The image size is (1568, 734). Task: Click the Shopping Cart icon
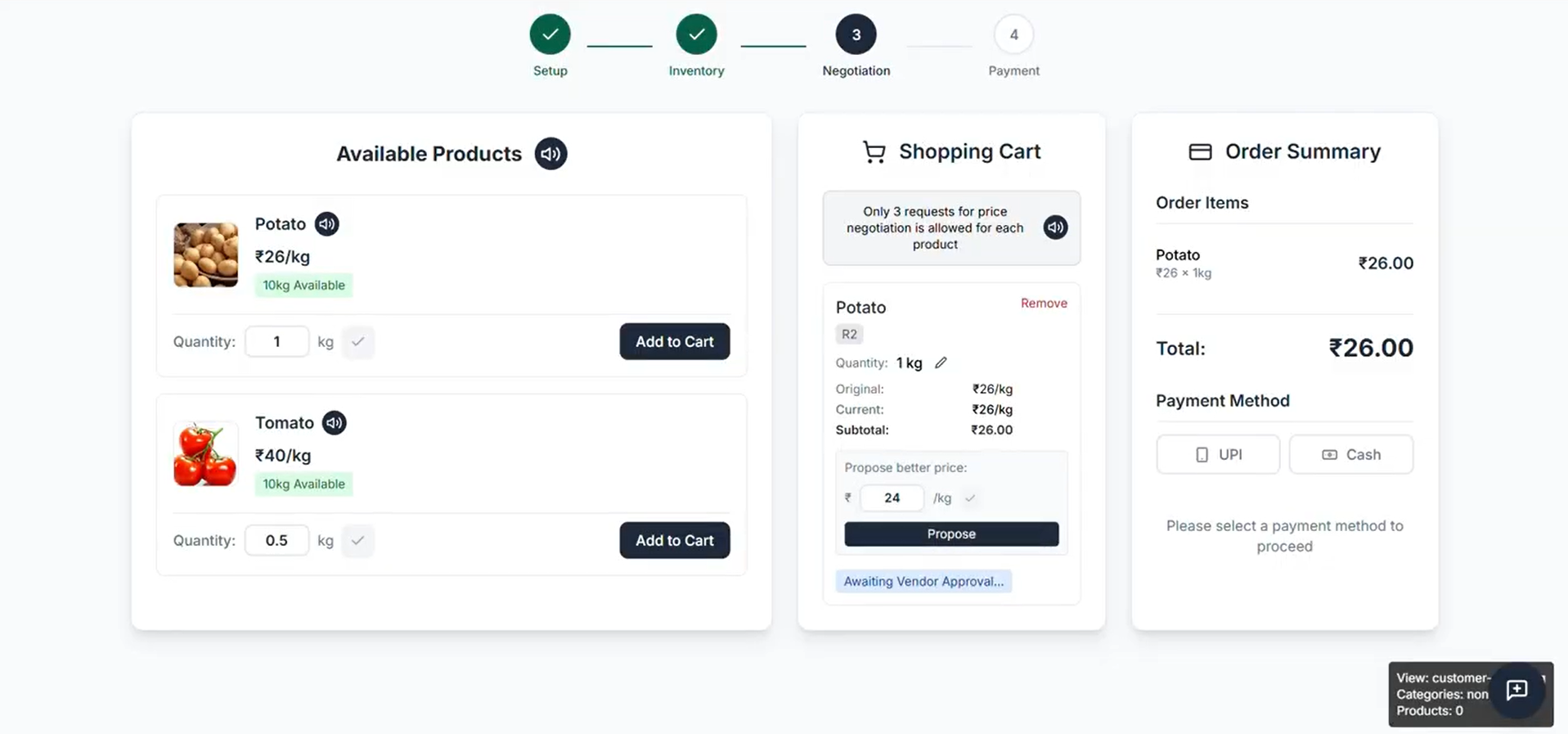click(x=874, y=152)
